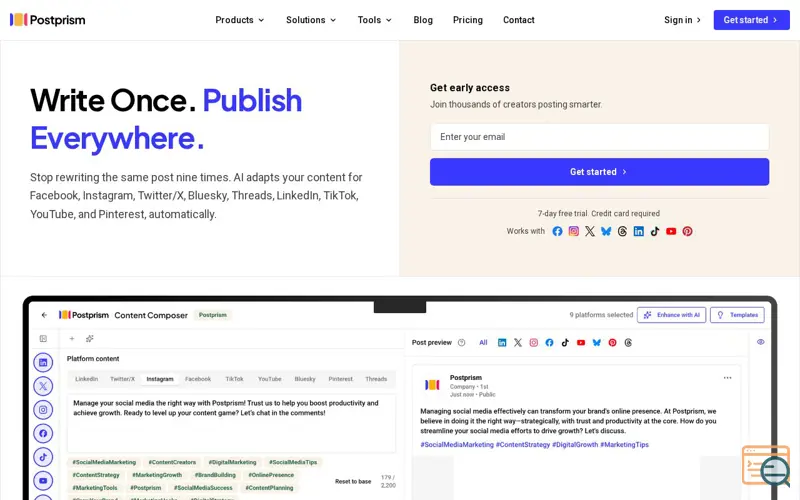
Task: Open the Pricing page from navigation
Action: [468, 20]
